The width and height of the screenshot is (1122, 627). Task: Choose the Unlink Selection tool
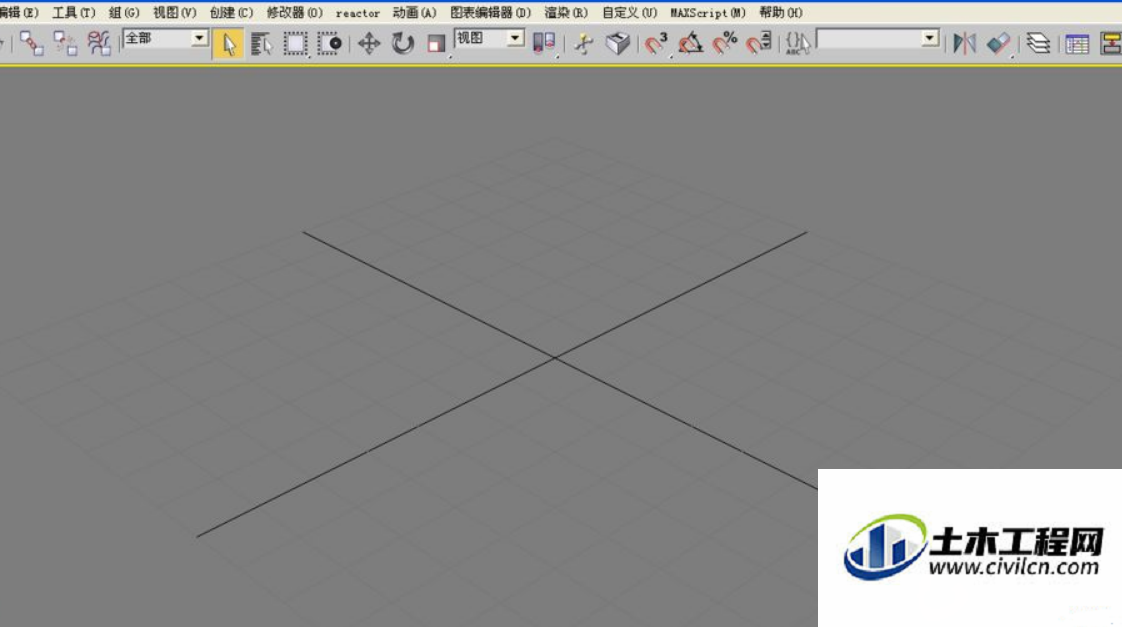pos(65,44)
